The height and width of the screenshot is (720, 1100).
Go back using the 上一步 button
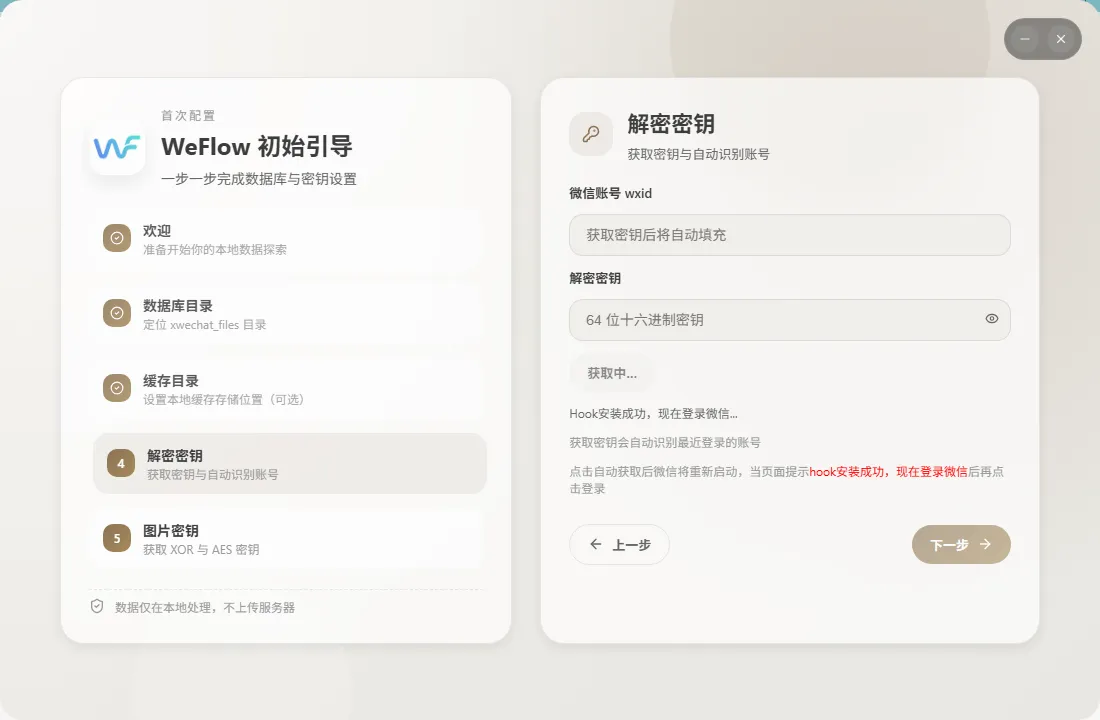pos(619,545)
